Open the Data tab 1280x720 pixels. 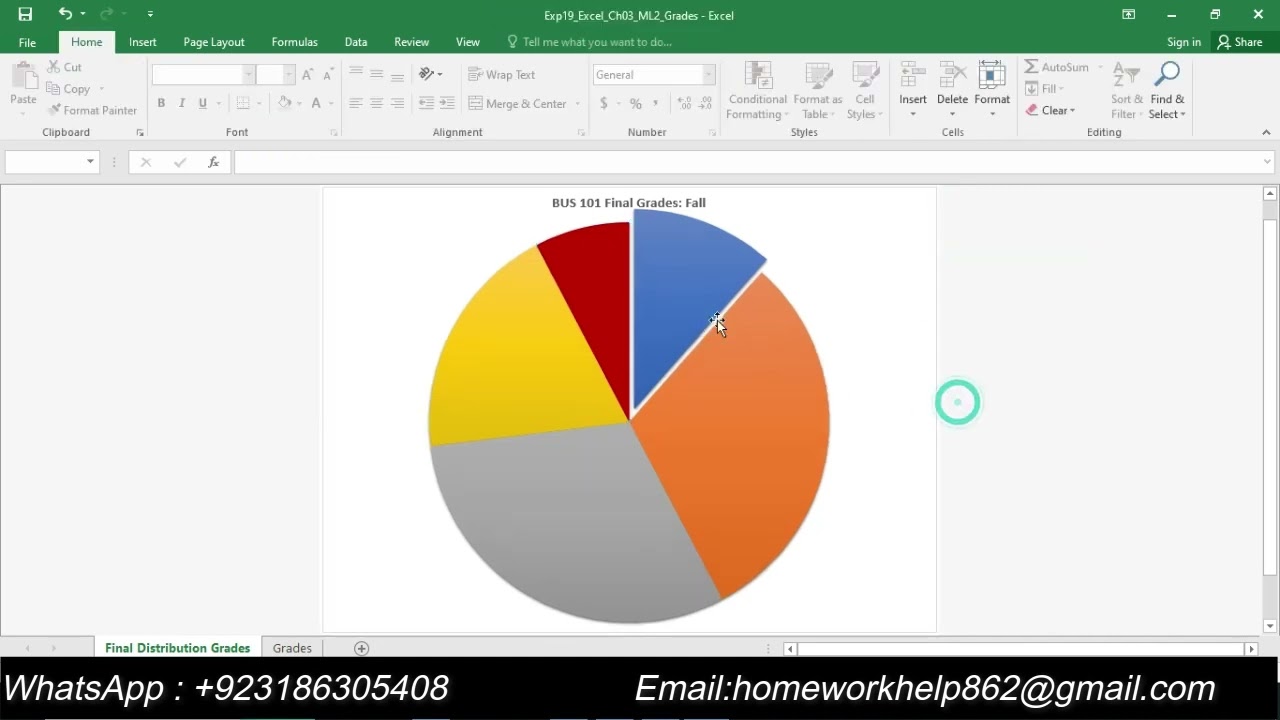tap(356, 42)
